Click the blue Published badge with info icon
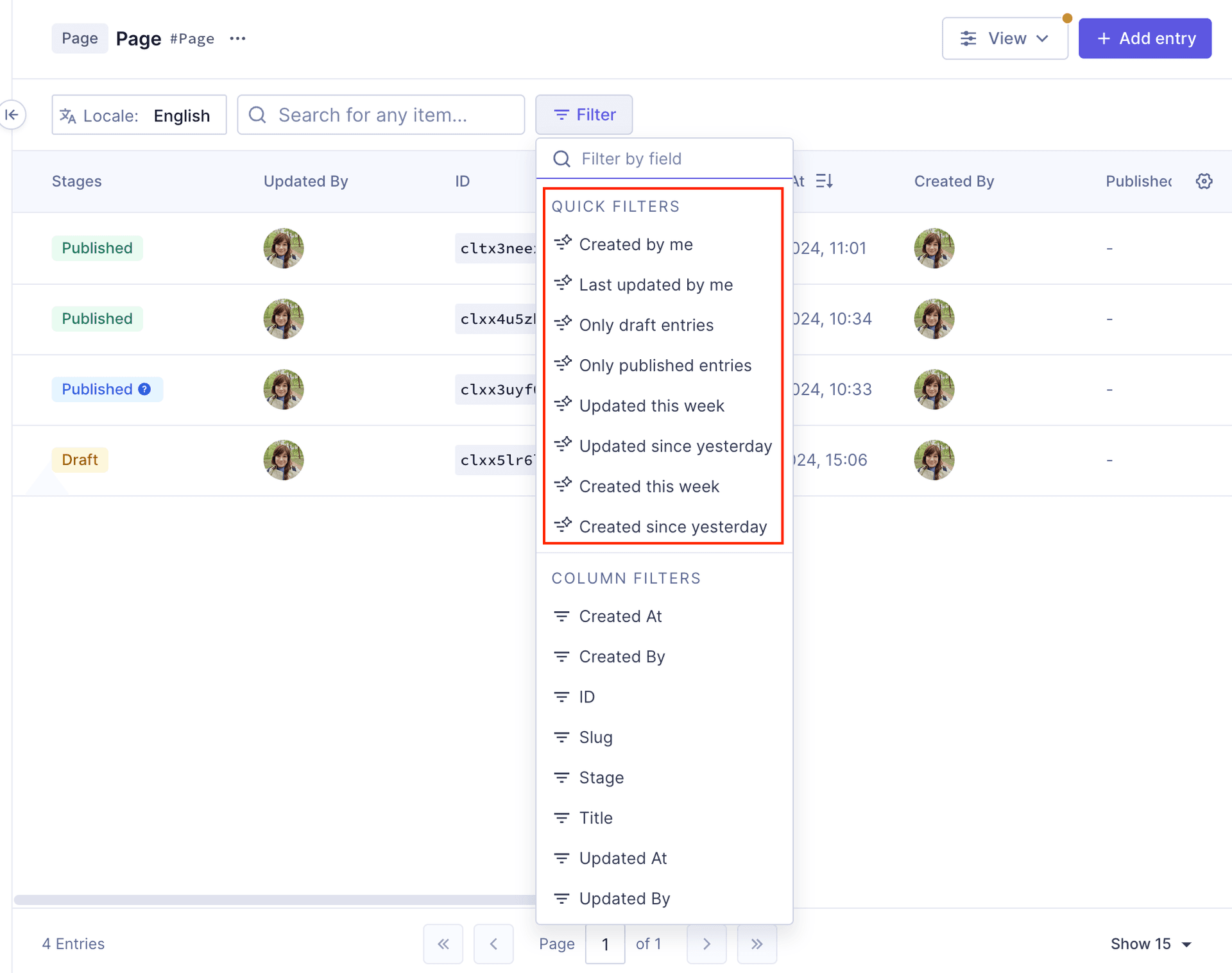1232x973 pixels. pyautogui.click(x=107, y=389)
